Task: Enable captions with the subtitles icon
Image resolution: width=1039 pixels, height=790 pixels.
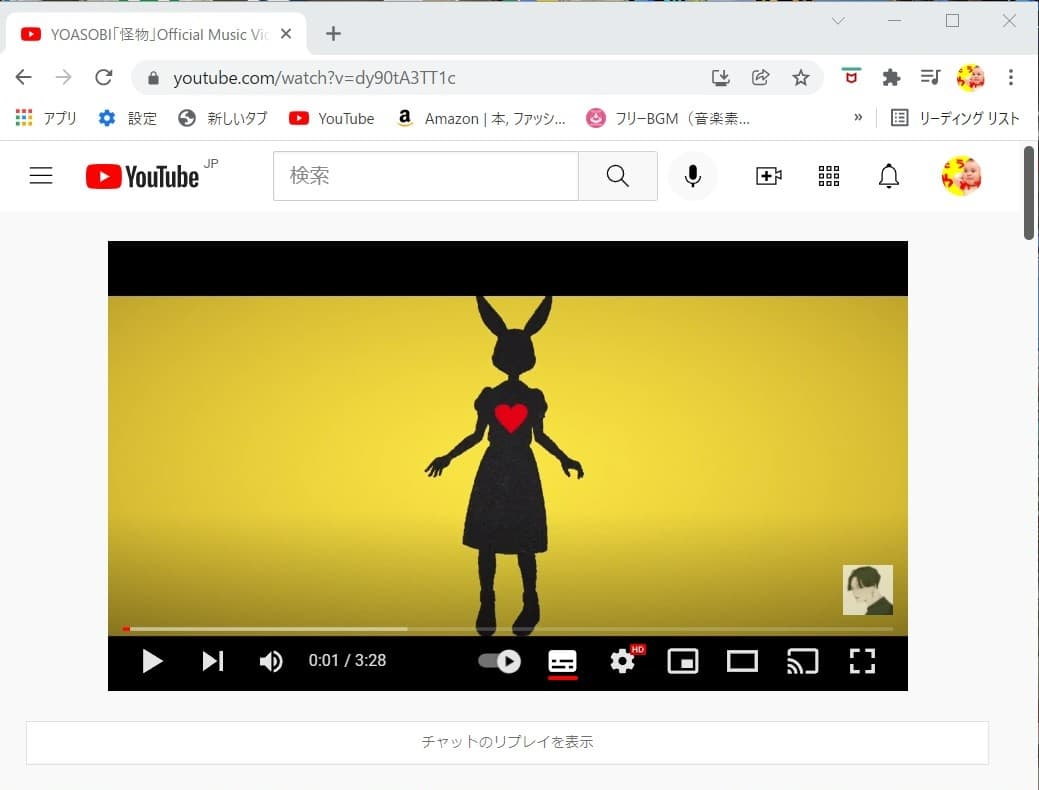Action: tap(563, 661)
